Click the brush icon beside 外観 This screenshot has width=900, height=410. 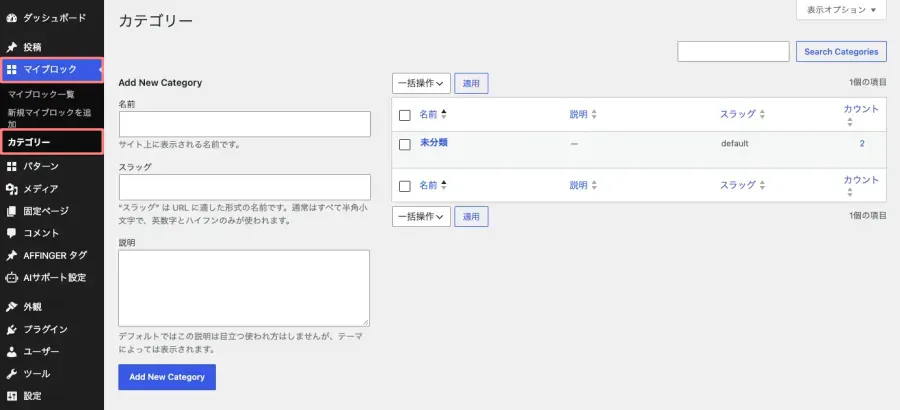(x=11, y=307)
